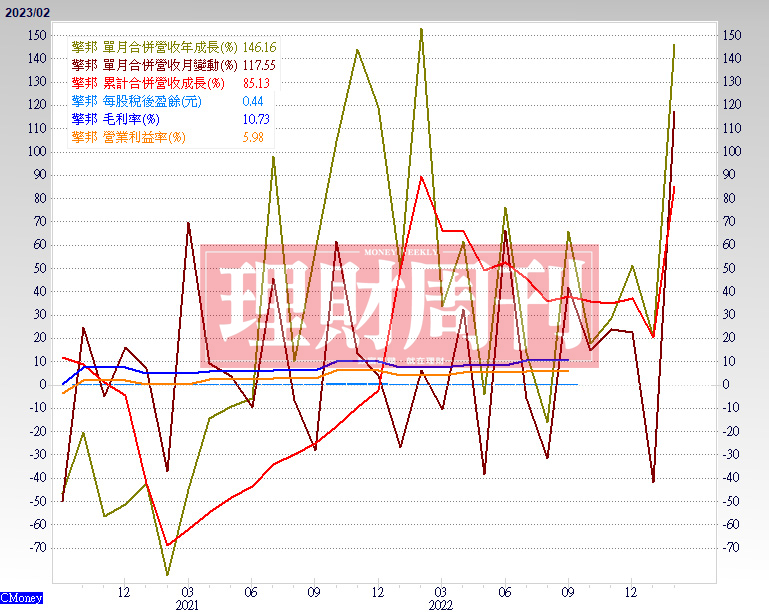
Task: Click left axis label 120
Action: tap(37, 105)
